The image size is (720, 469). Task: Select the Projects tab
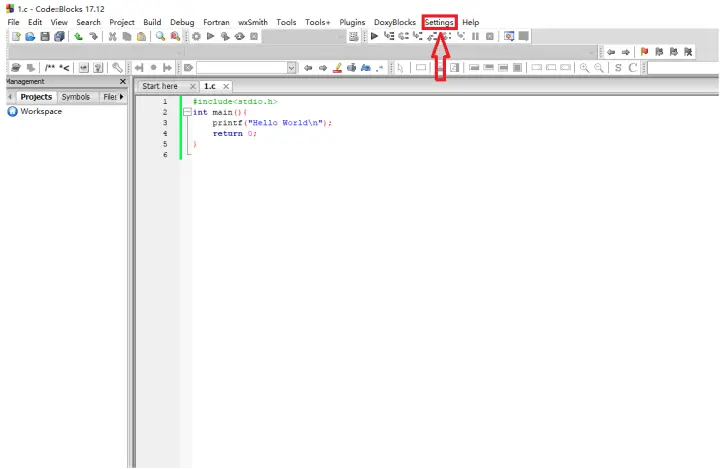click(36, 97)
